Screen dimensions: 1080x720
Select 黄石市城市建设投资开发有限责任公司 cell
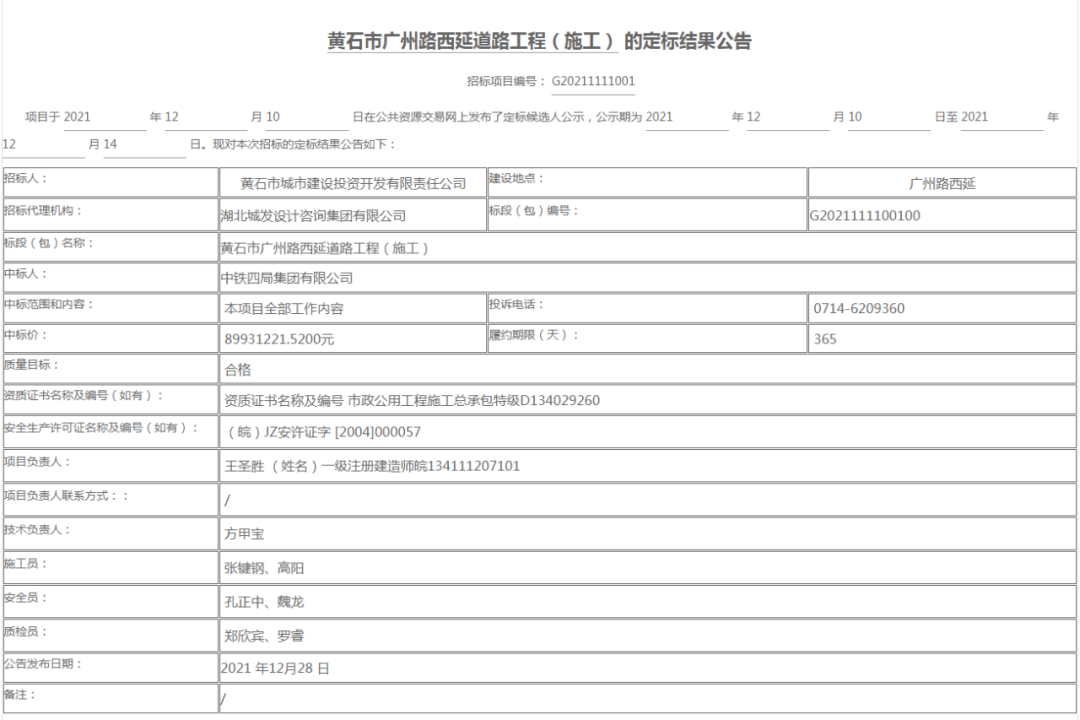click(x=353, y=183)
